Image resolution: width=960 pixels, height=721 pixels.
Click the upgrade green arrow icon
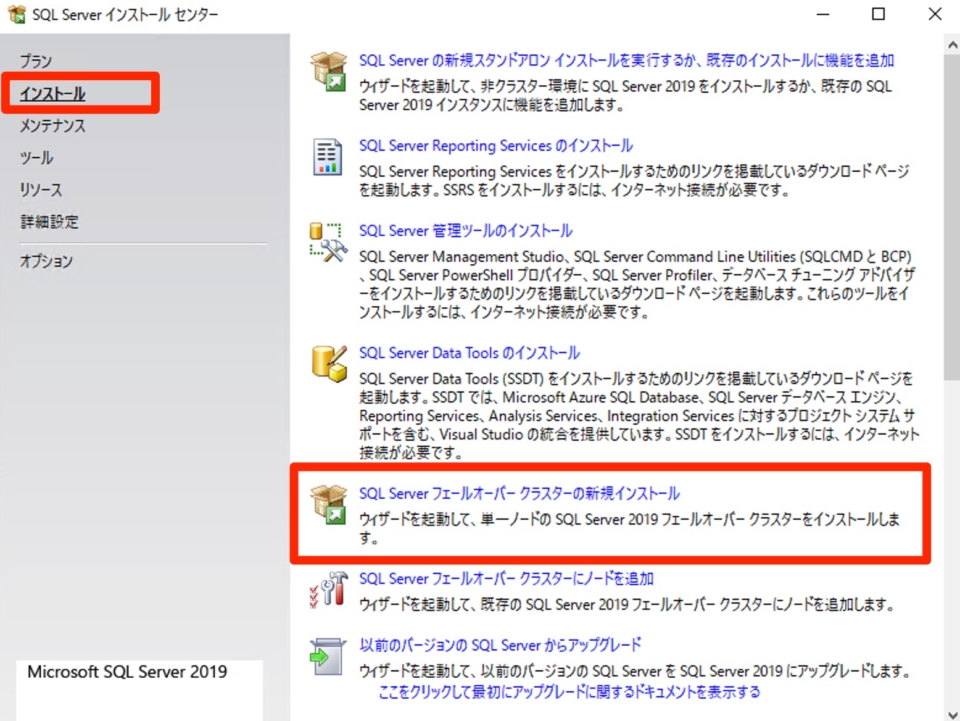pos(328,657)
